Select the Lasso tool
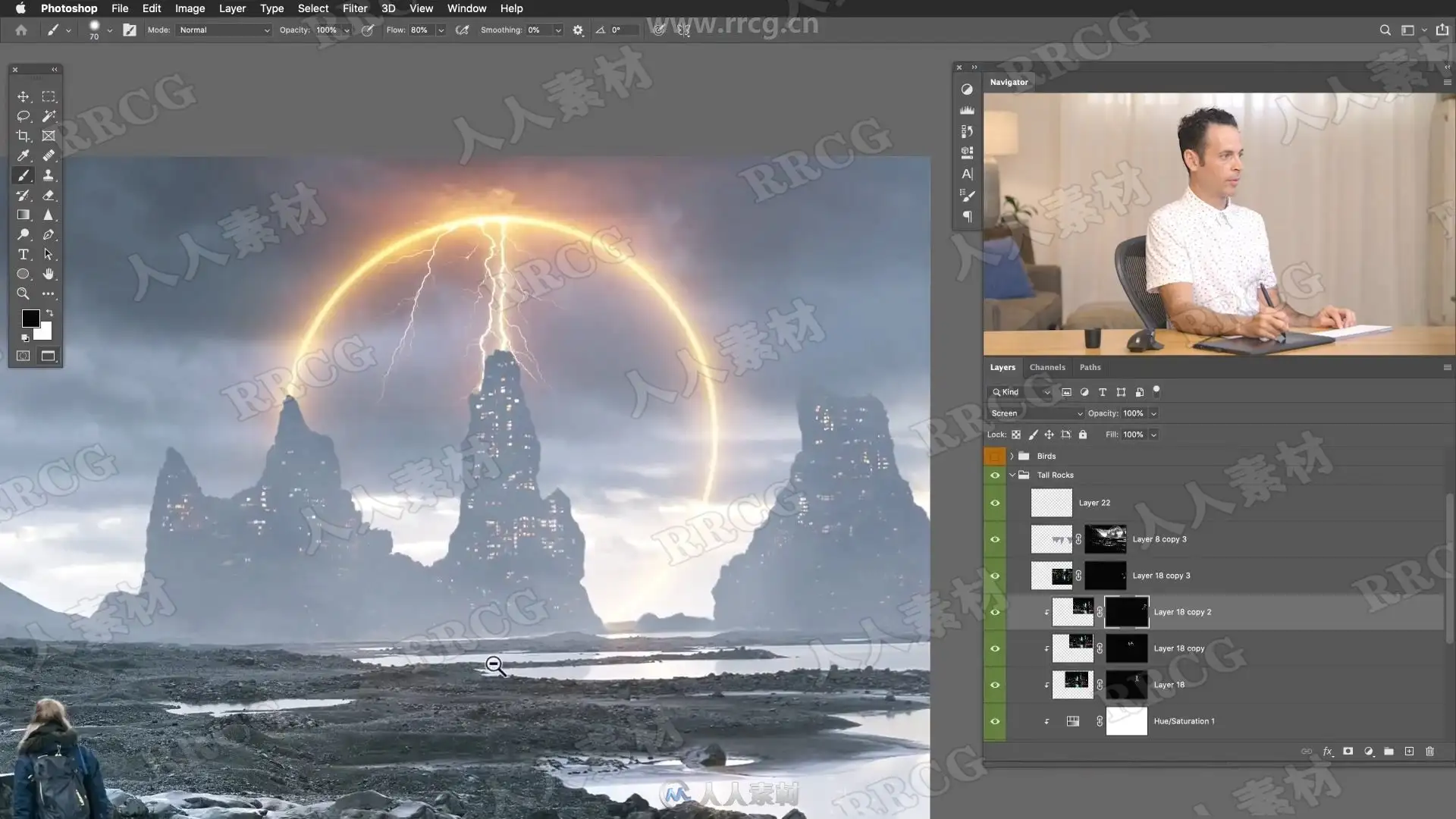Viewport: 1456px width, 819px height. pos(24,116)
